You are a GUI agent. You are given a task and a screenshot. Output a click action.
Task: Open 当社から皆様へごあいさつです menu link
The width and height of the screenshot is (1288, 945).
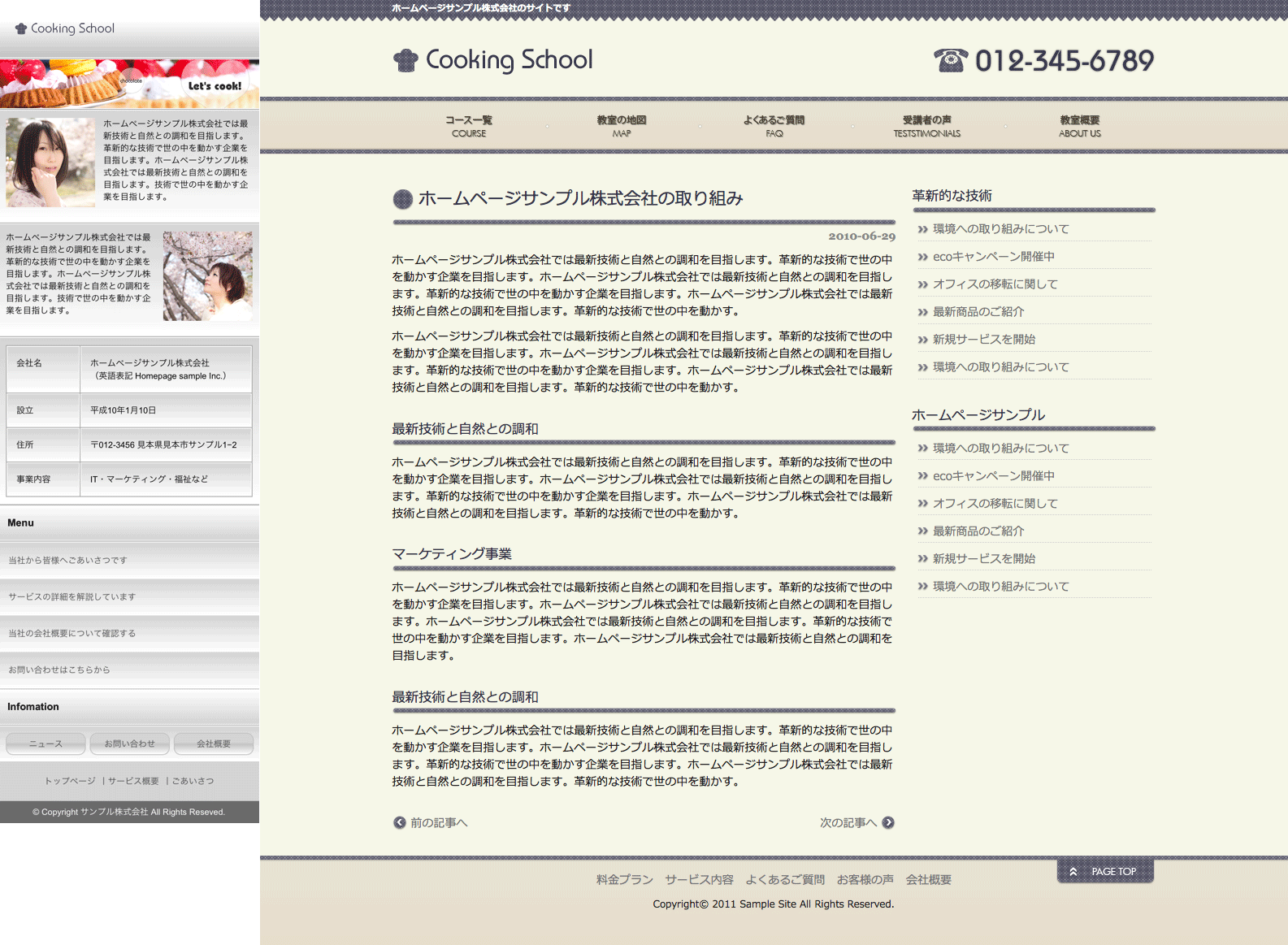[x=68, y=560]
